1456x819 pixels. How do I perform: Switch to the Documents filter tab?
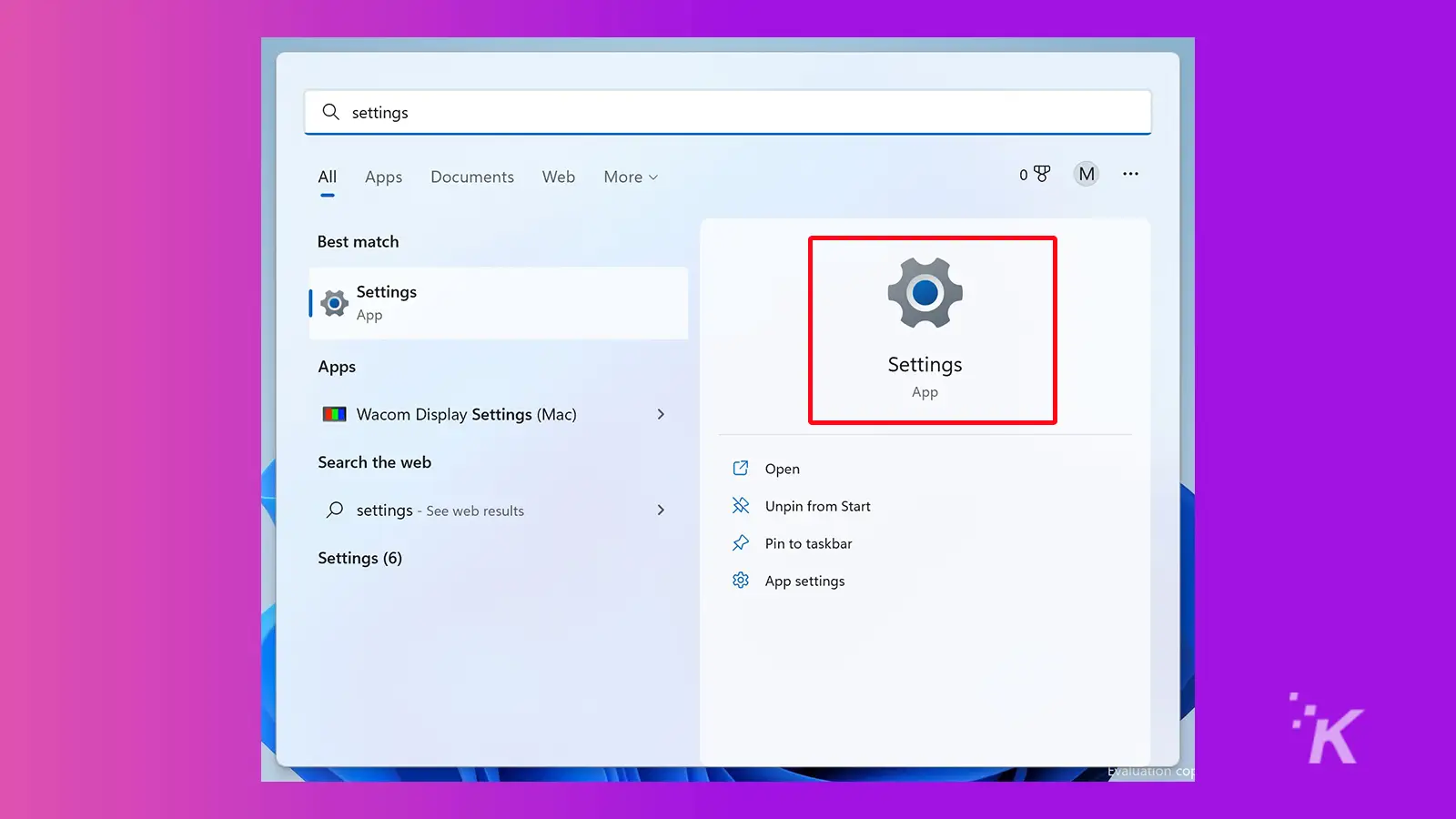(472, 177)
